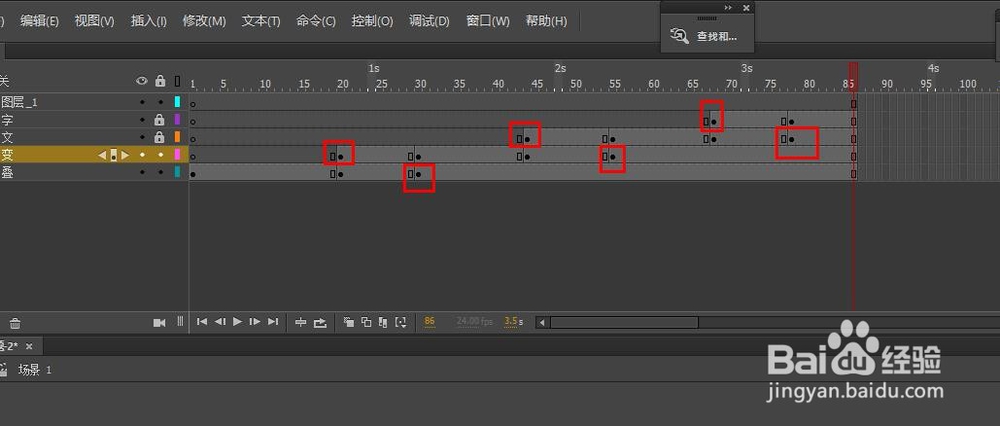
Task: Click the 24.00 fps frame rate value
Action: [475, 321]
